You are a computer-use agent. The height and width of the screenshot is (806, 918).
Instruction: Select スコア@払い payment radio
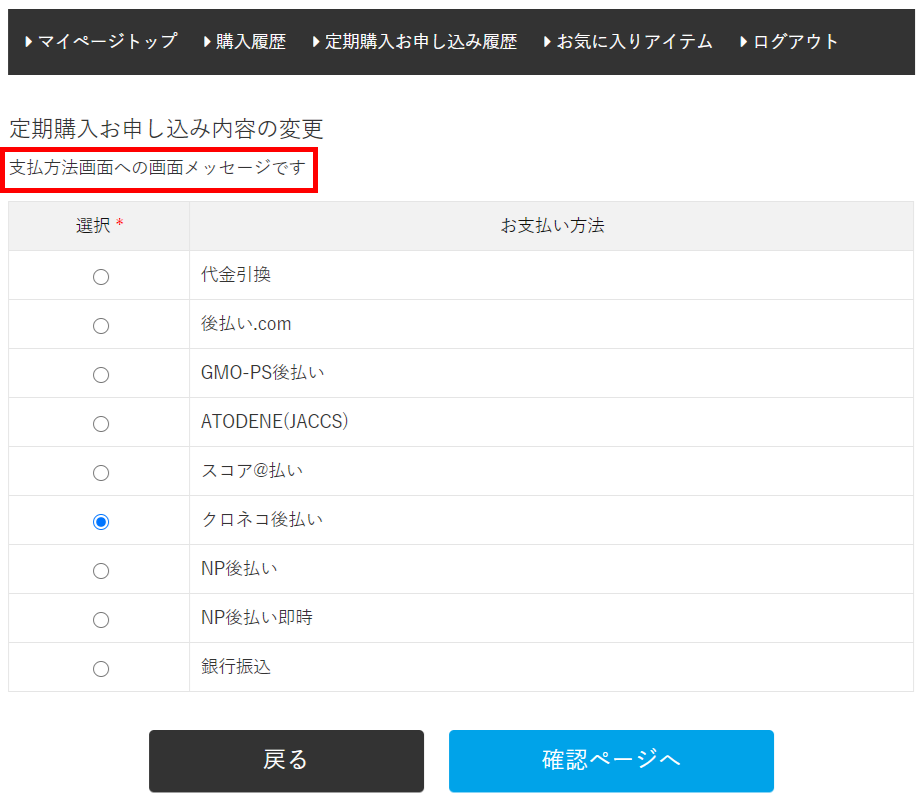pos(101,473)
